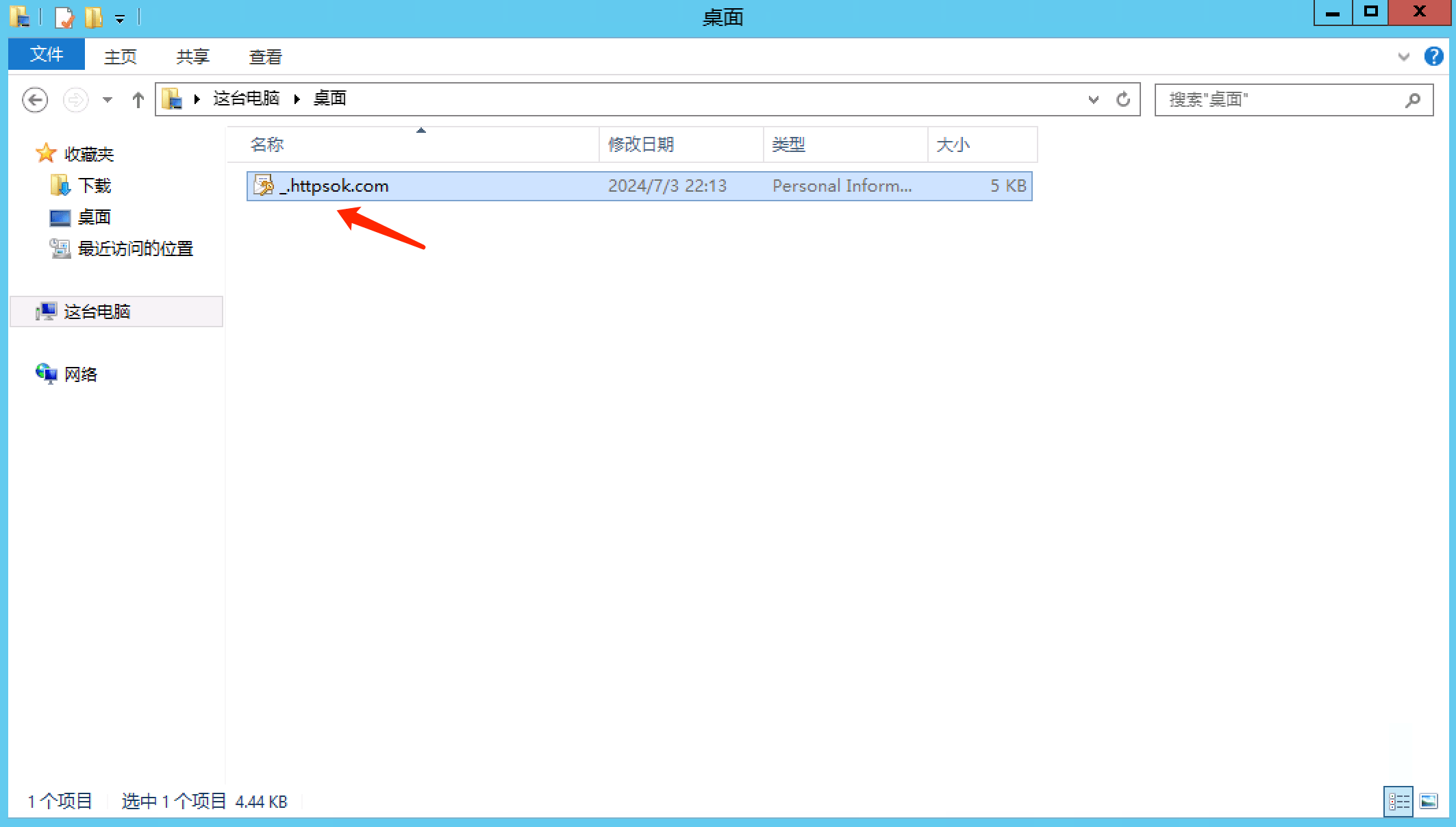Viewport: 1456px width, 827px height.
Task: Open 下载 folder in sidebar
Action: 94,186
